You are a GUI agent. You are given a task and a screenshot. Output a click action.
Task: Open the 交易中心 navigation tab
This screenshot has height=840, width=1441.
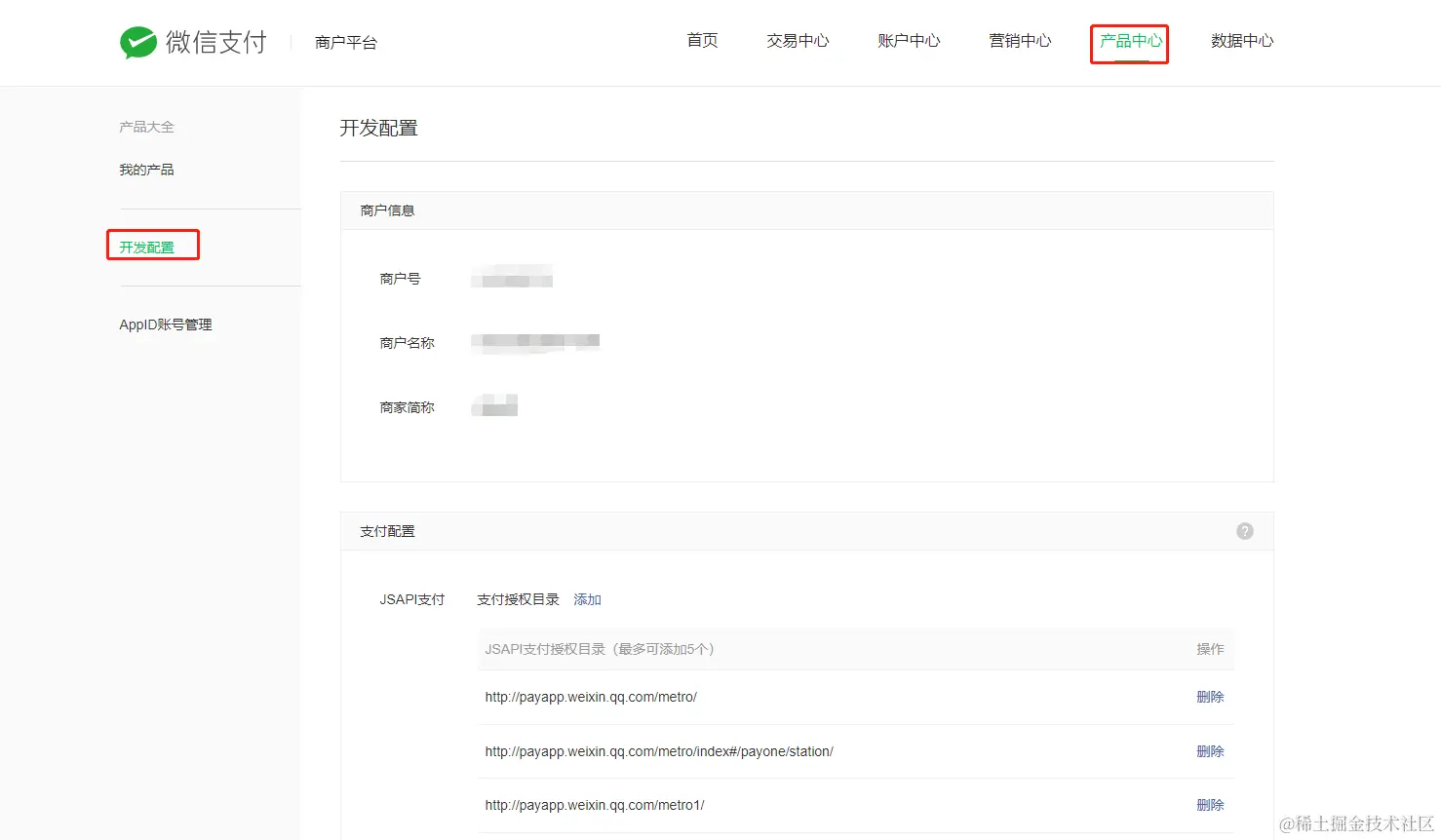point(798,41)
